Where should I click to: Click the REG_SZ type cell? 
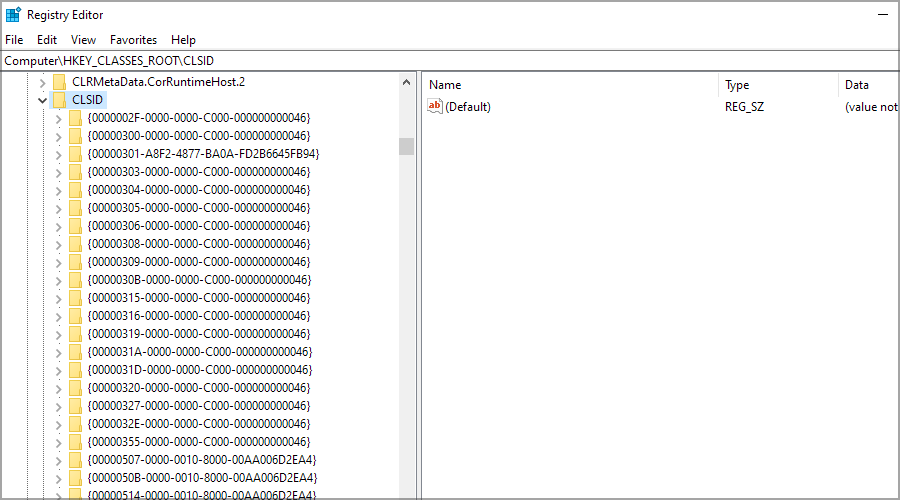tap(744, 107)
